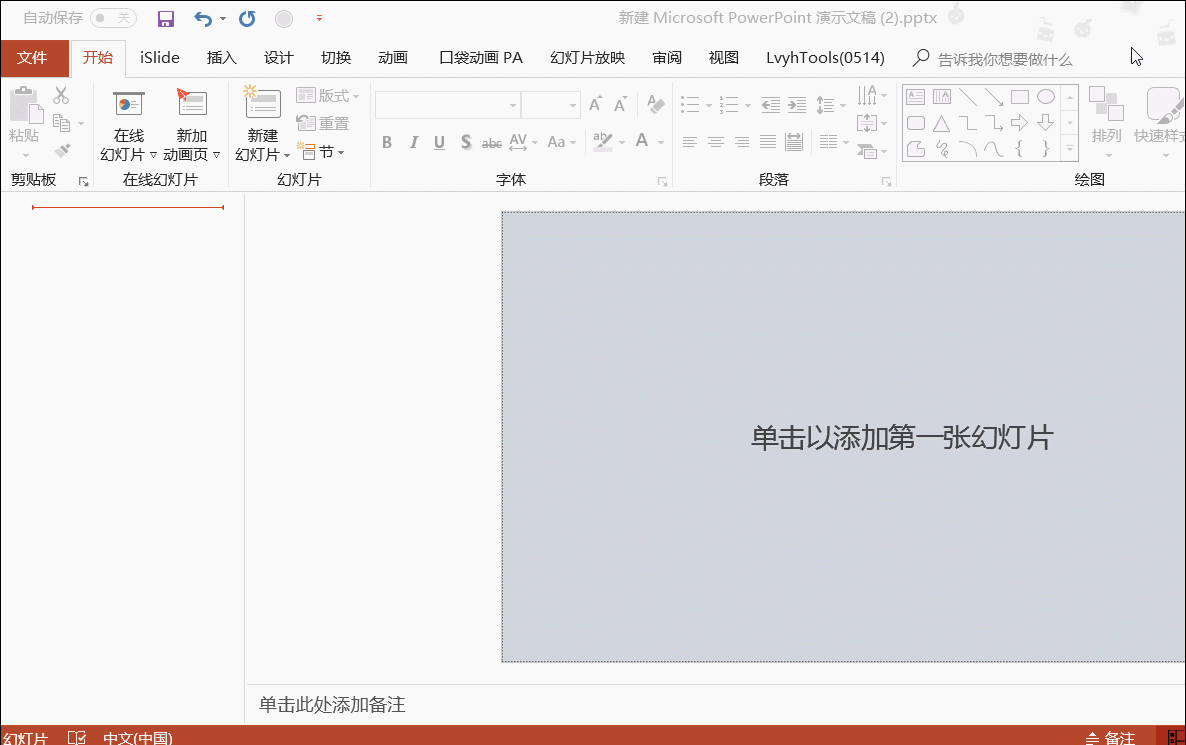1186x745 pixels.
Task: Select the Rectangle shape tool
Action: 1020,97
